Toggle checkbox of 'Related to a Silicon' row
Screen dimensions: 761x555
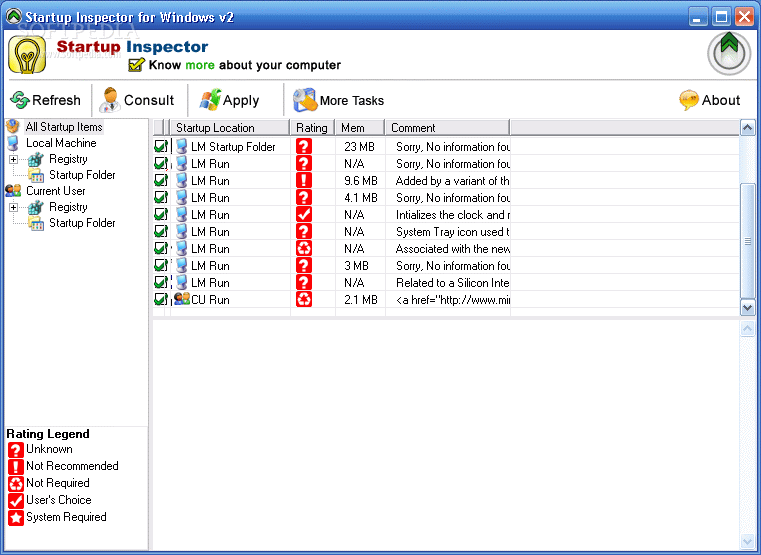pos(161,282)
